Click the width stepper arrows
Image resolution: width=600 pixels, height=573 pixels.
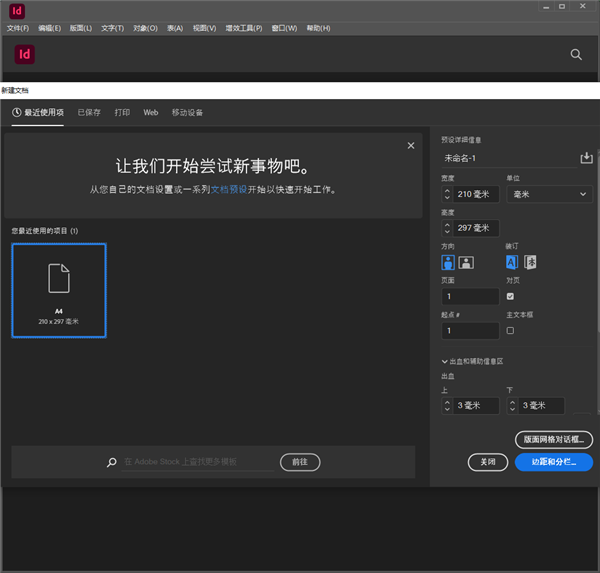click(446, 194)
